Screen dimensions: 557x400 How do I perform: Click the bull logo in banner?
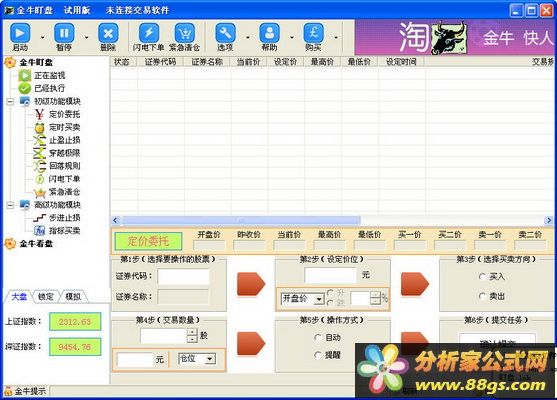coord(449,38)
